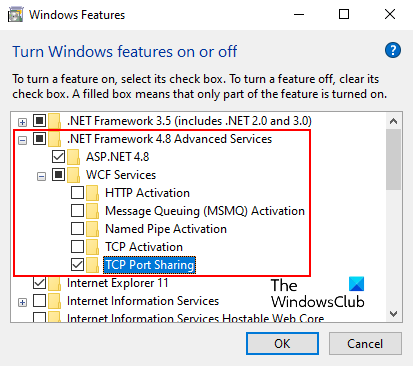
Task: Click the scrollbar up arrow
Action: [x=394, y=121]
